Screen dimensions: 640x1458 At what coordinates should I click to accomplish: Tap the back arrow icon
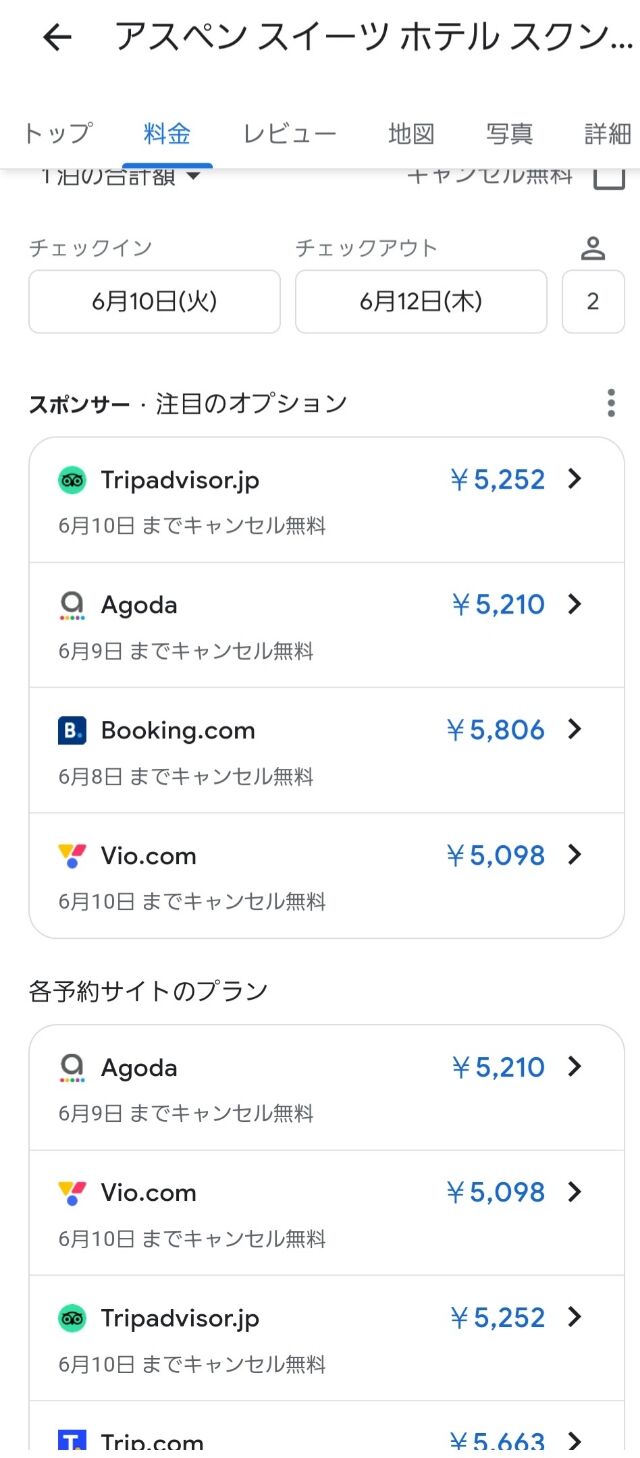[x=57, y=38]
